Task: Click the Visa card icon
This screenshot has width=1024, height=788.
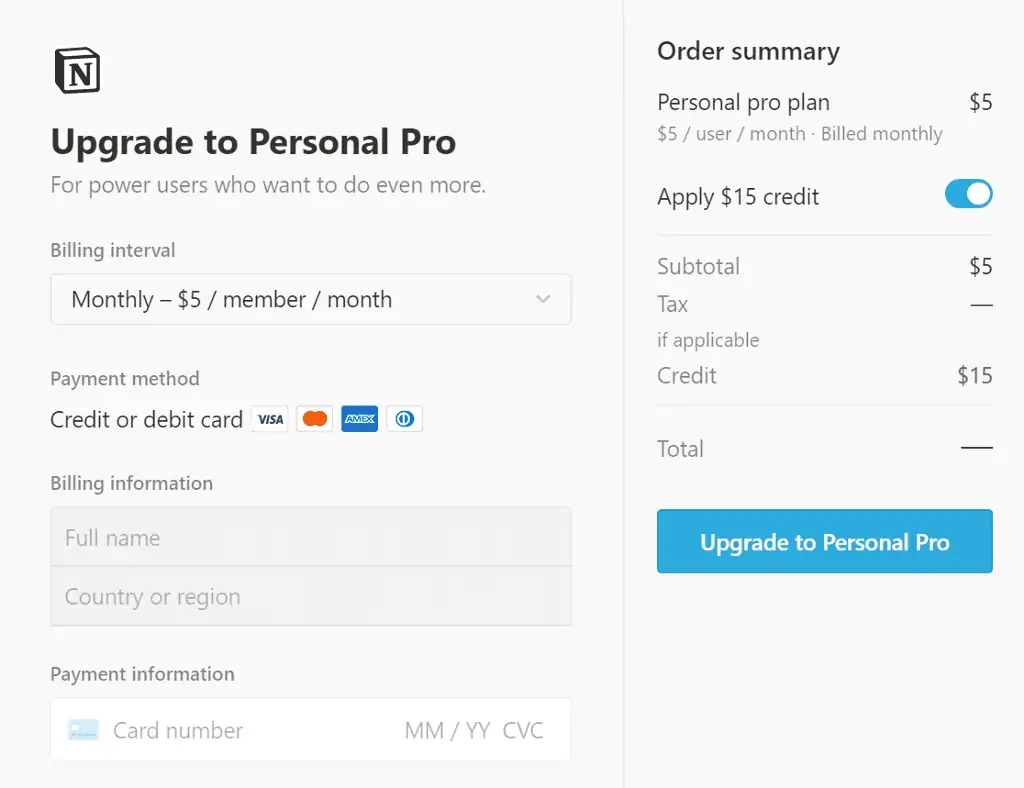Action: pyautogui.click(x=270, y=419)
